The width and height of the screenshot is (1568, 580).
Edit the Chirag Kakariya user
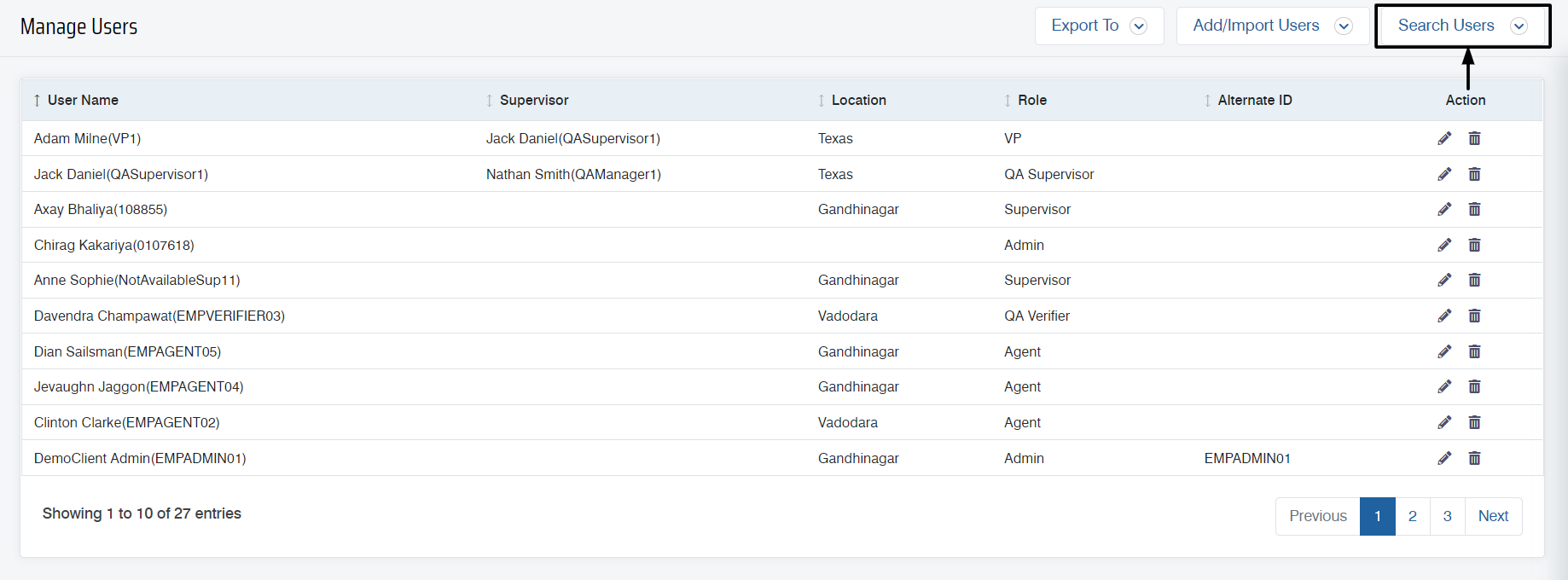click(1444, 245)
